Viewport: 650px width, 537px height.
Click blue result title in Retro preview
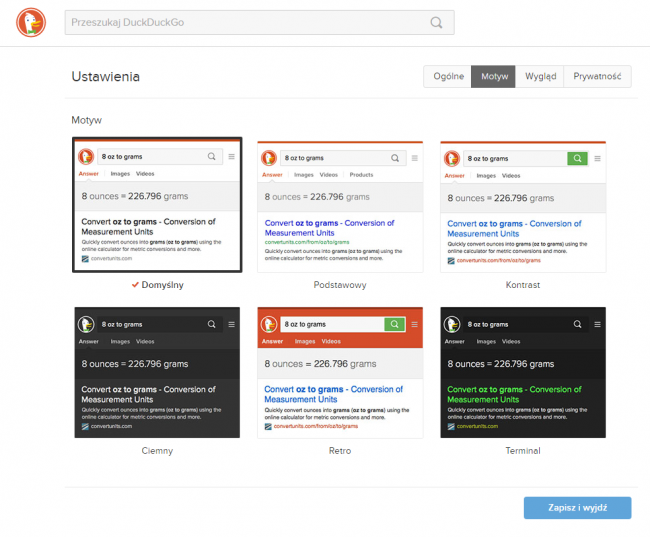[333, 394]
